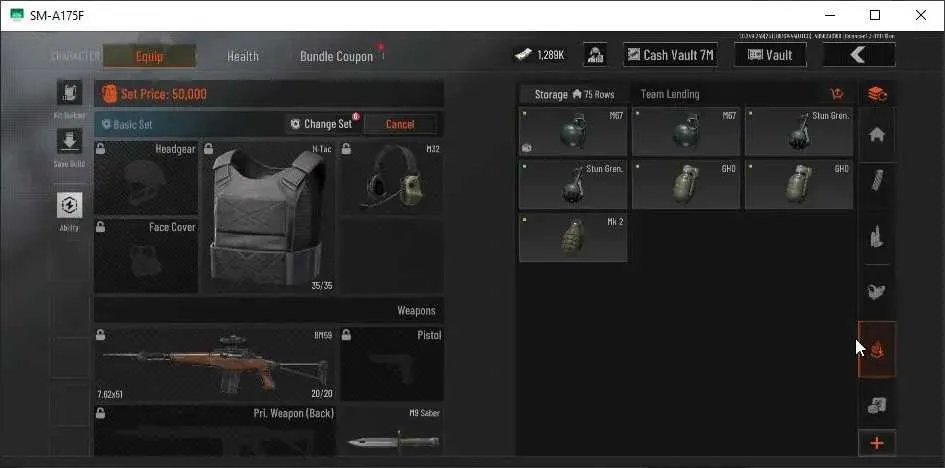Open the Change Set selector

[322, 123]
